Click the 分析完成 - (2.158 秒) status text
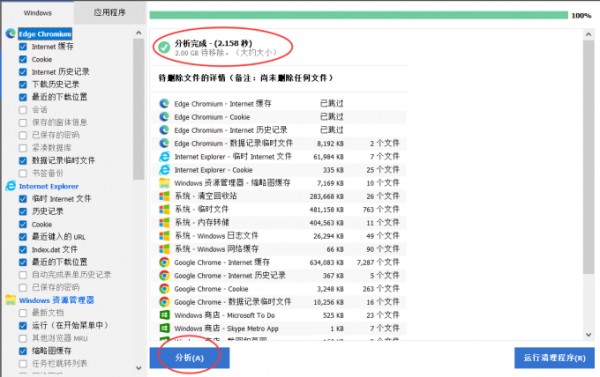The image size is (600, 377). [x=214, y=43]
